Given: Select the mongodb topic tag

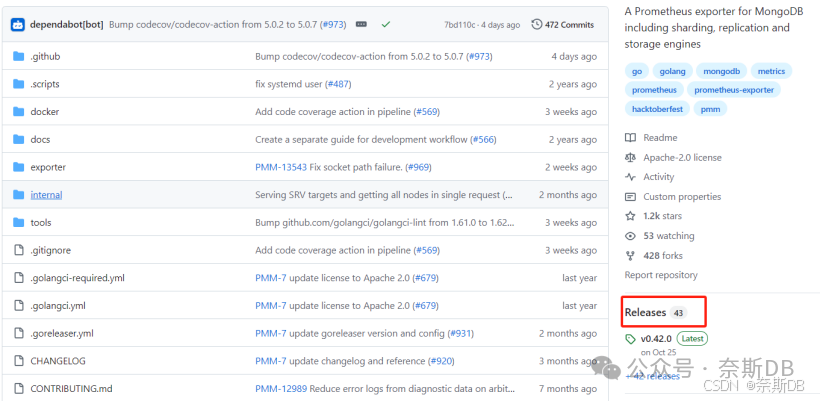Looking at the screenshot, I should pos(722,71).
